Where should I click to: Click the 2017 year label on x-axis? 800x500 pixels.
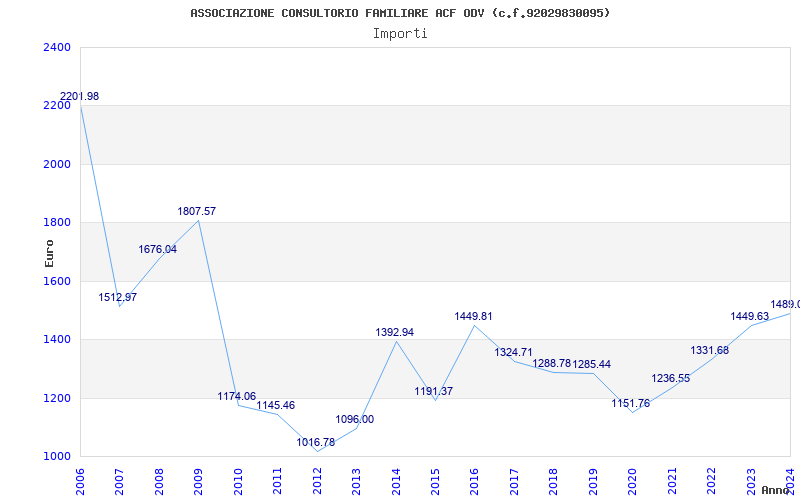click(514, 482)
